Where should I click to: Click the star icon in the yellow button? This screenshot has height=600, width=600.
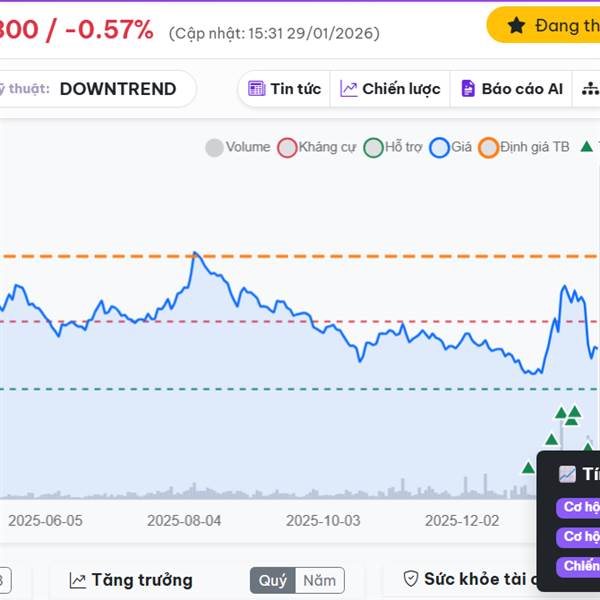516,26
